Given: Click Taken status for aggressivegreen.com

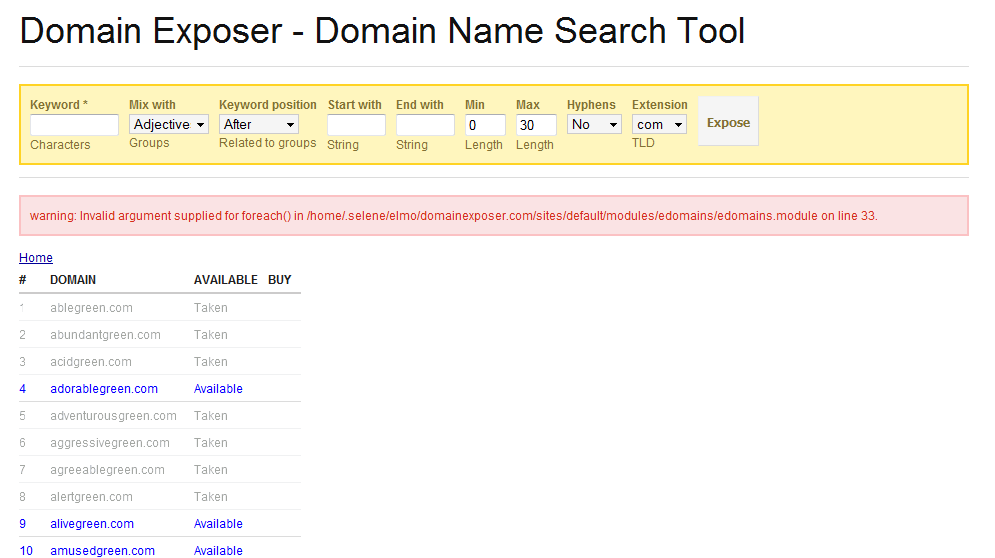Looking at the screenshot, I should coord(211,442).
